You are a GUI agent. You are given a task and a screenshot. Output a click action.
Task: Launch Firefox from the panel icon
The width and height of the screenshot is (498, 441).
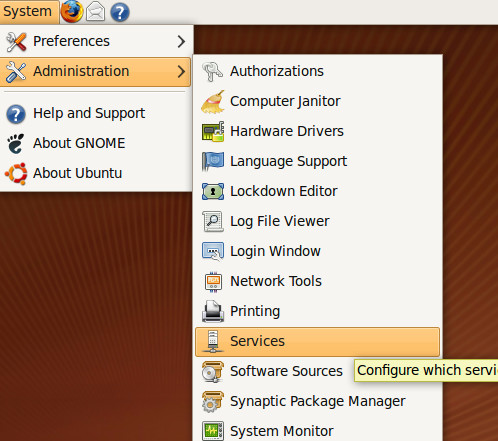pyautogui.click(x=72, y=11)
